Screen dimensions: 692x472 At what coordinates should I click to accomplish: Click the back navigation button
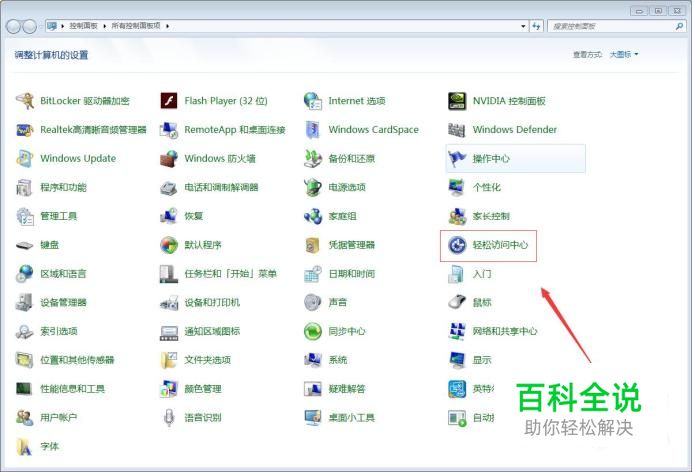pos(13,27)
